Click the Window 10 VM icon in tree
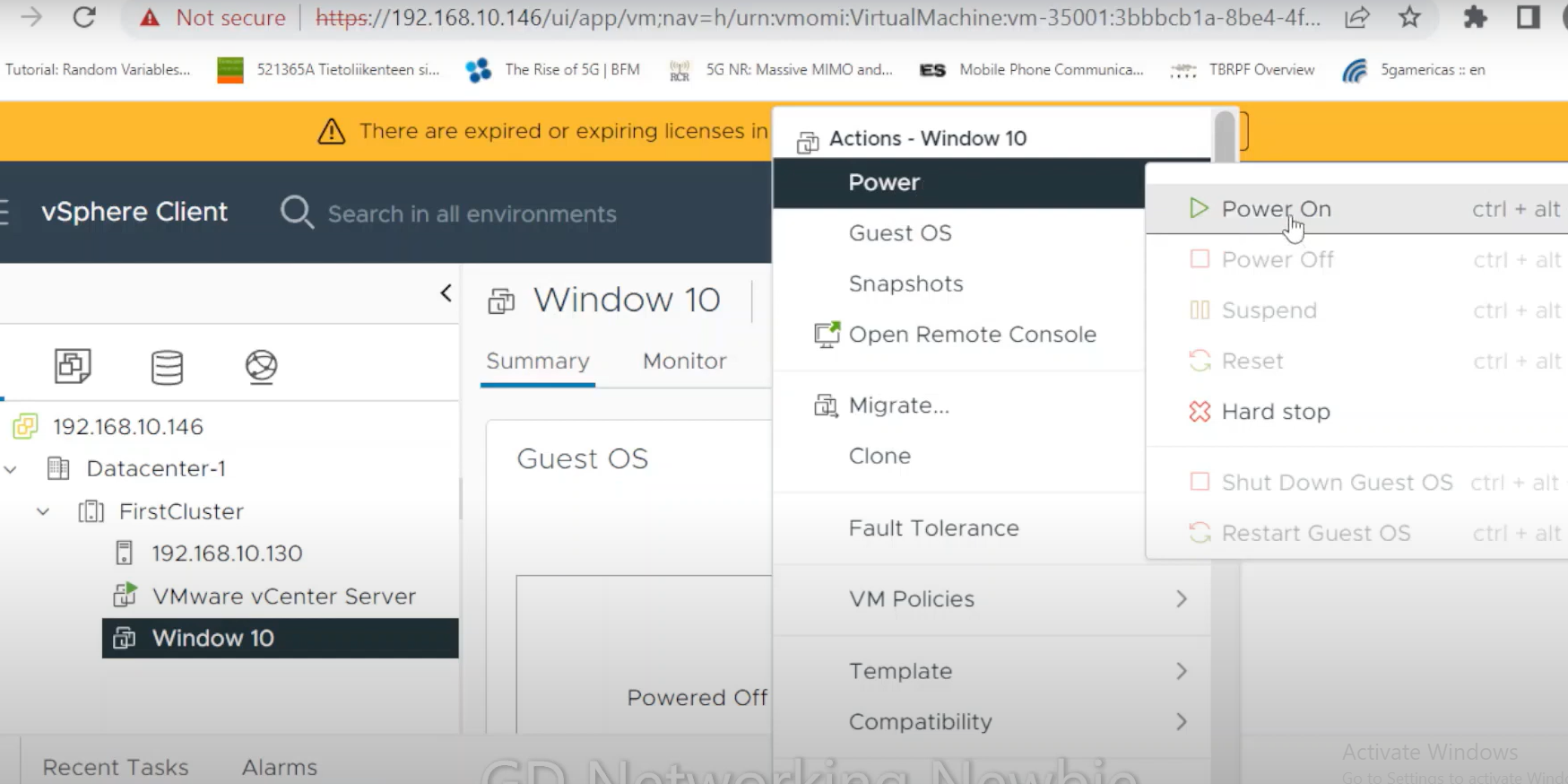Screen dimensions: 1568x784 point(124,638)
